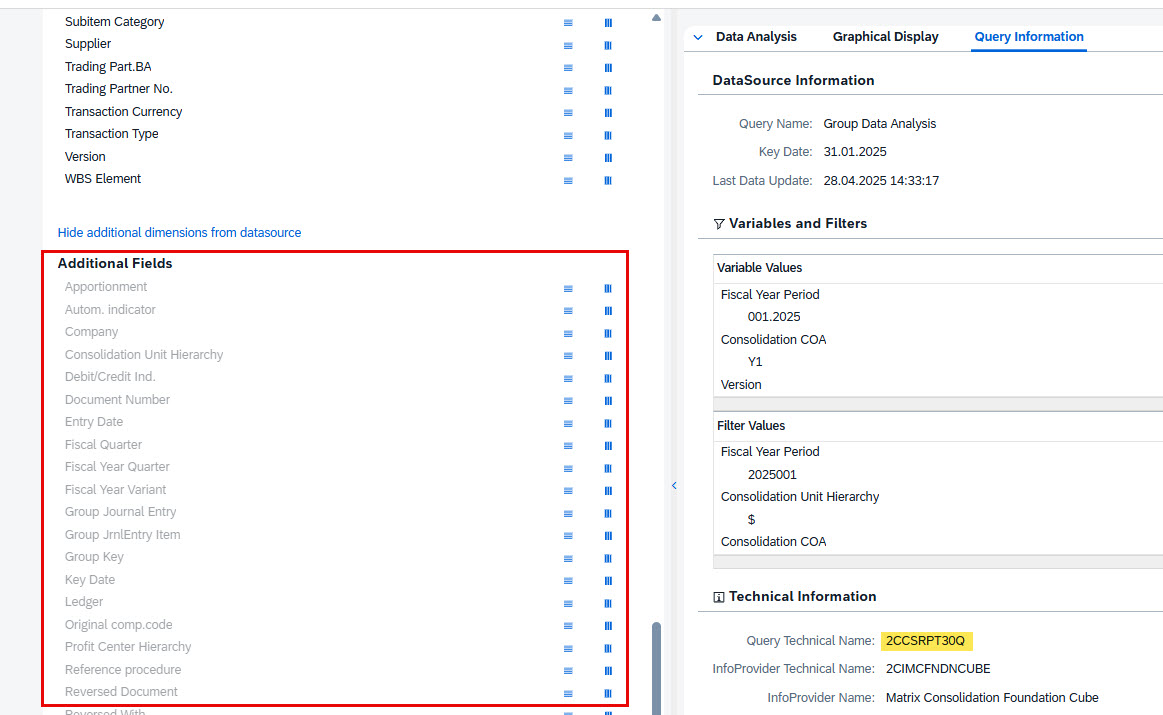Add Transaction Type to columns
Image resolution: width=1163 pixels, height=715 pixels.
[608, 135]
